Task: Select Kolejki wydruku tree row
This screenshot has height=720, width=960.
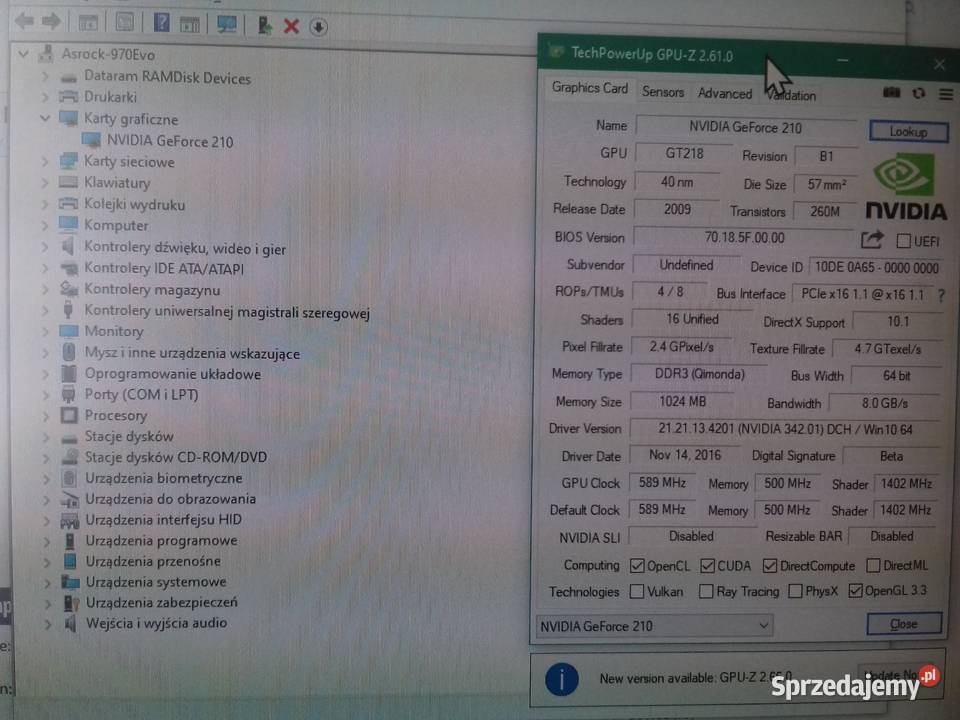Action: click(135, 204)
